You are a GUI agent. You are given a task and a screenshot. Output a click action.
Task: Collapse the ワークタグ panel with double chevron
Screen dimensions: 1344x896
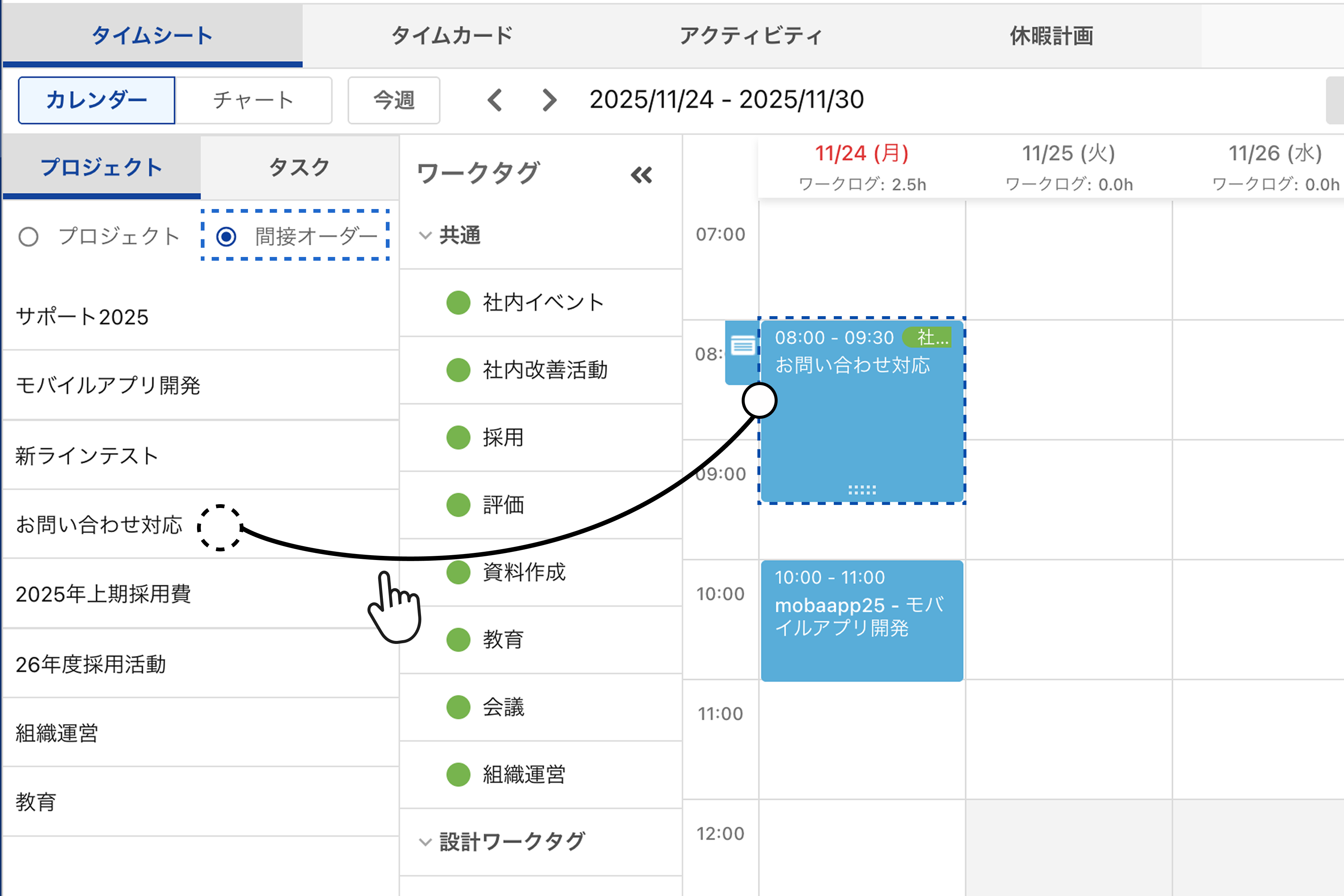tap(641, 175)
